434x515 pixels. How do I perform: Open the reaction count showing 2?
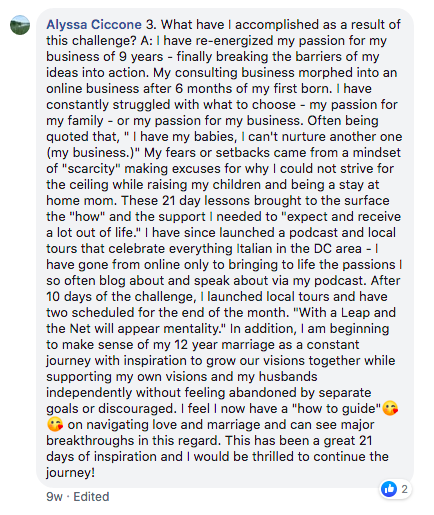pos(404,489)
